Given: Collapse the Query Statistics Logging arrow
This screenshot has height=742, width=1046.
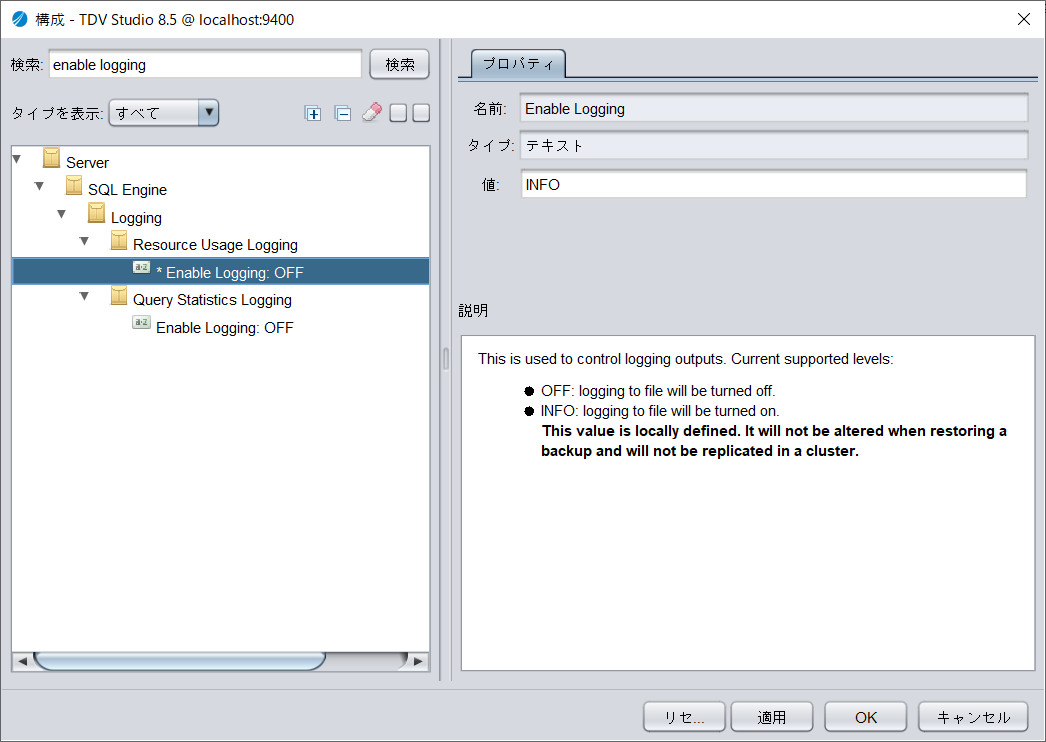Looking at the screenshot, I should 84,296.
